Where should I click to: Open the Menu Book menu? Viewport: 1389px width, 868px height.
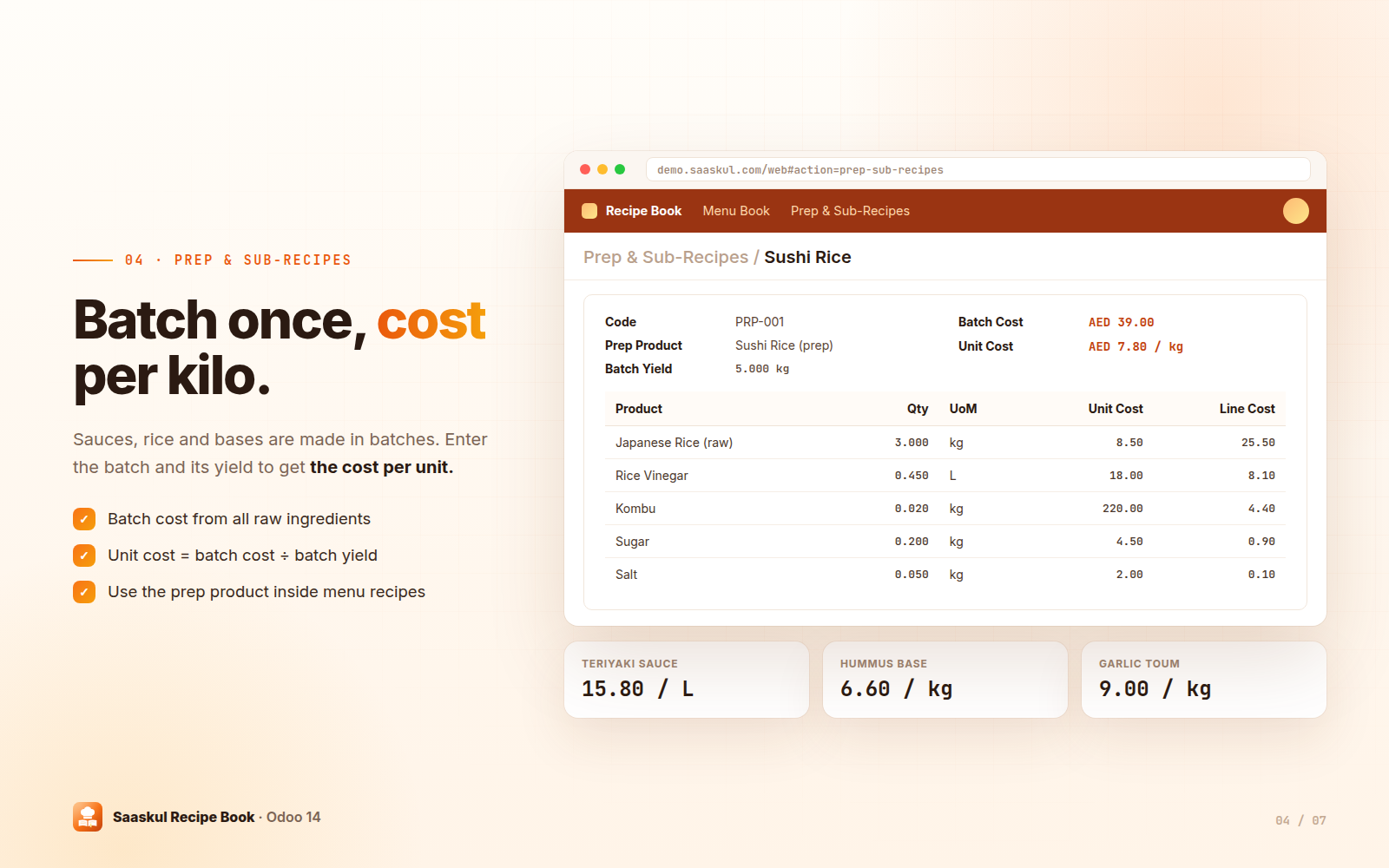pos(736,211)
